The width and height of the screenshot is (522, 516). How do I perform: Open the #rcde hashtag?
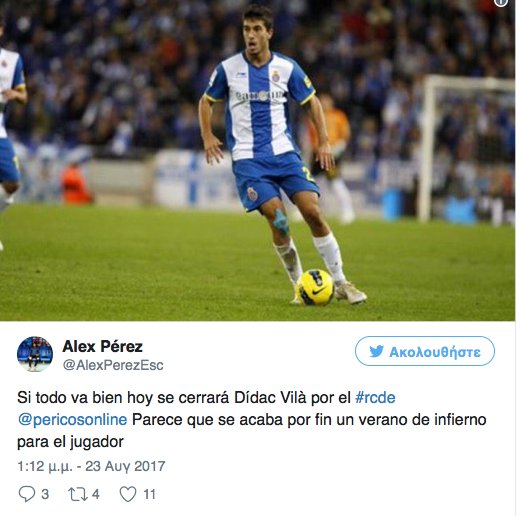[375, 398]
